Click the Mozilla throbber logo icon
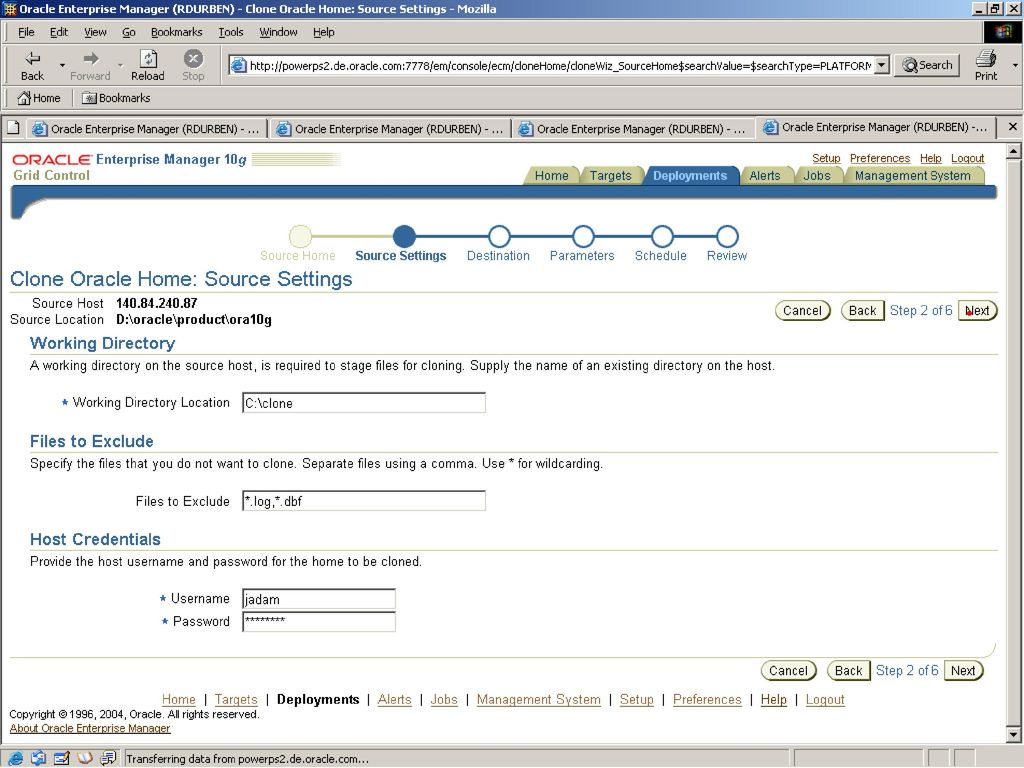This screenshot has height=768, width=1024. tap(1002, 32)
